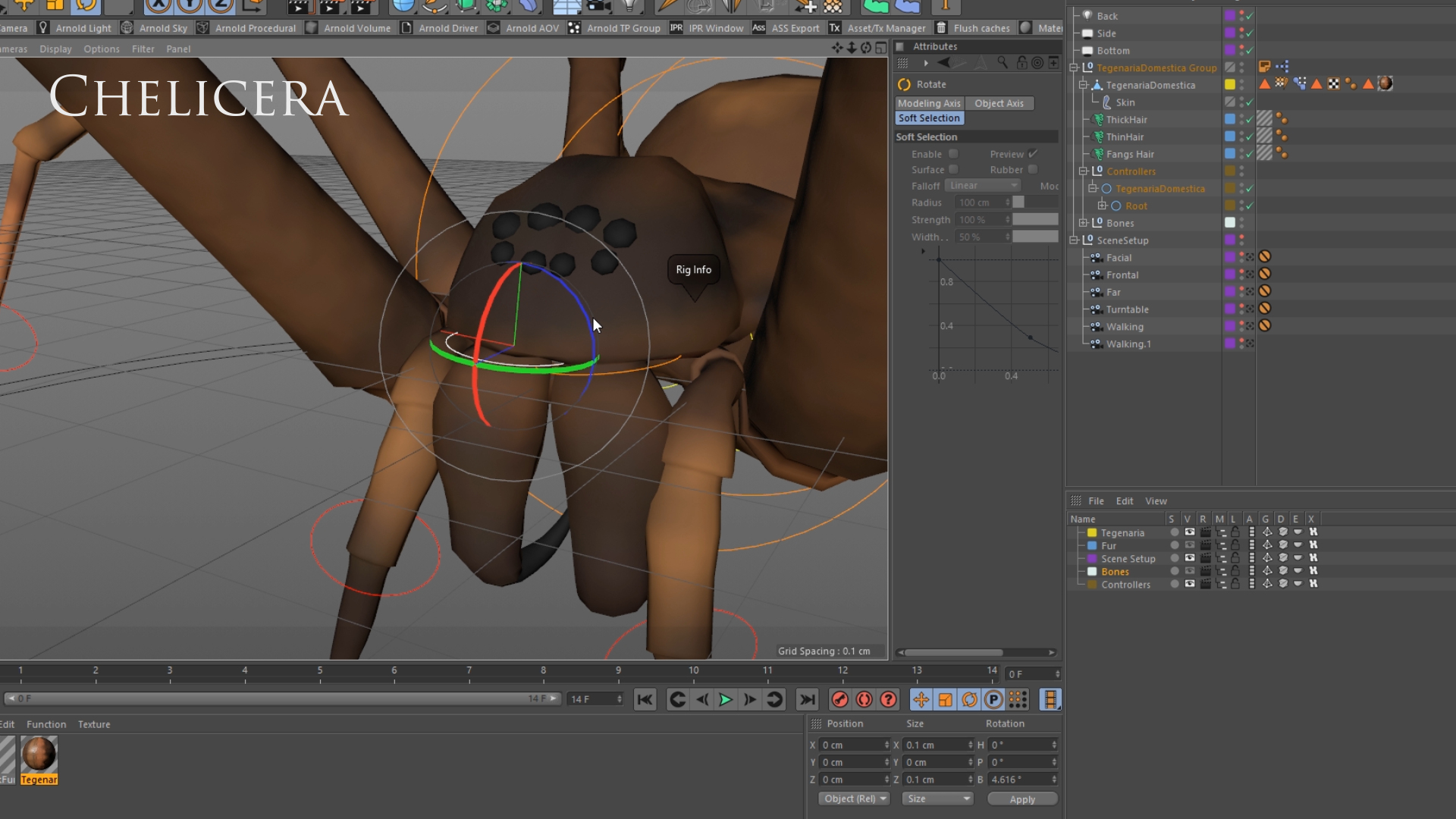The height and width of the screenshot is (819, 1456).
Task: Switch to the Modeling Axis tab
Action: [929, 103]
